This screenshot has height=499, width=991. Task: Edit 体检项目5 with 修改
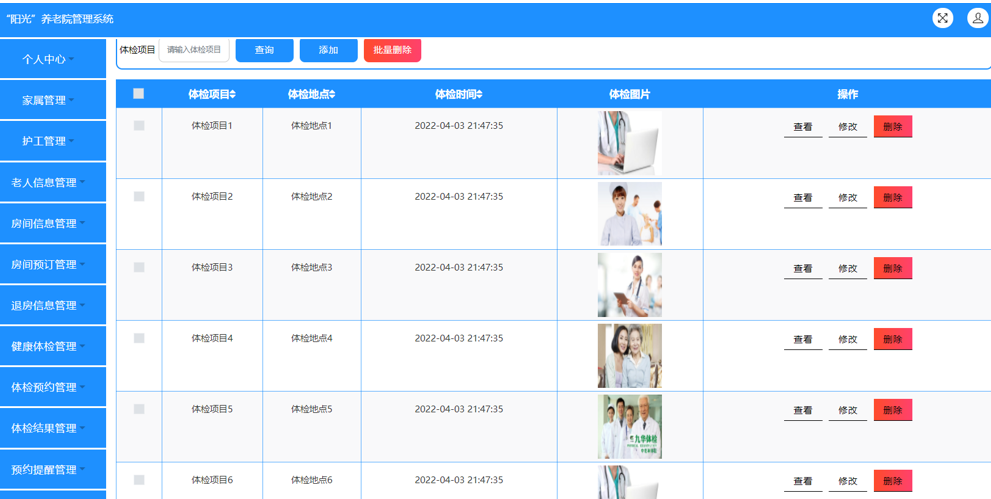coord(848,410)
